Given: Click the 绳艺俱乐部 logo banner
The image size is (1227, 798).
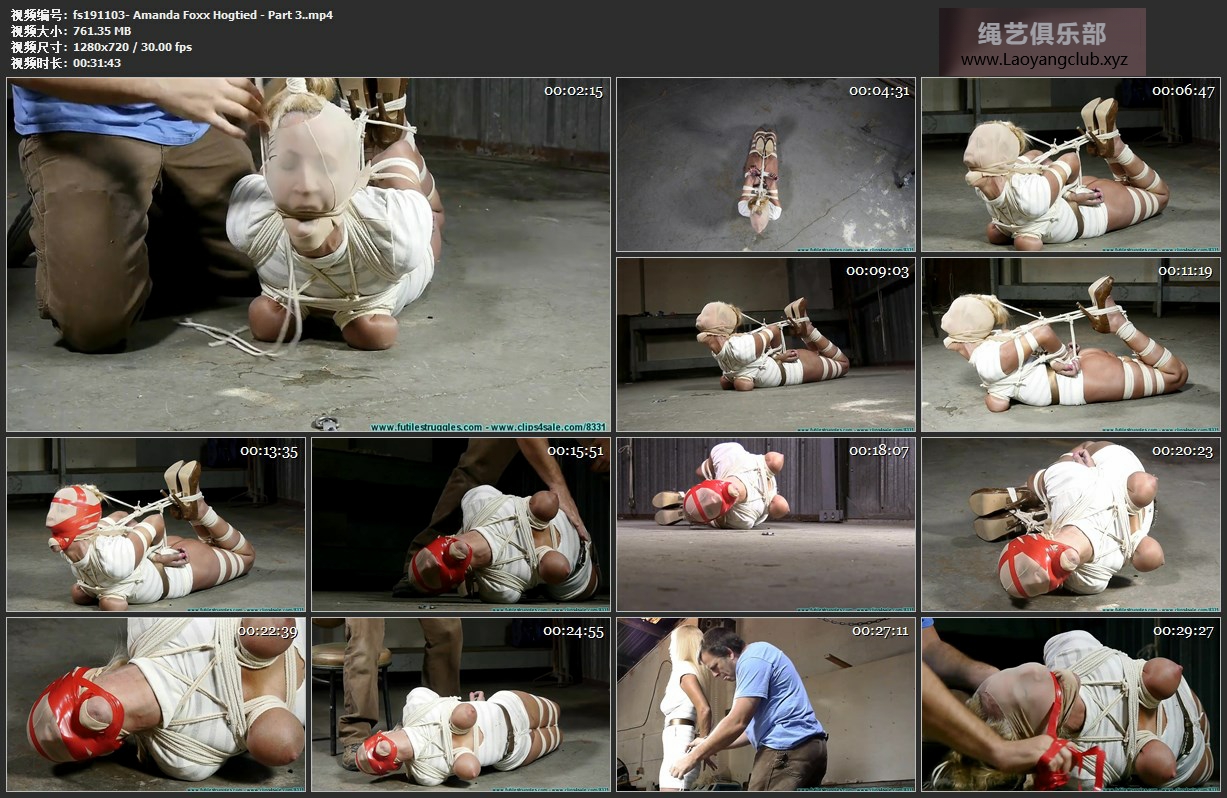Looking at the screenshot, I should coord(1042,34).
